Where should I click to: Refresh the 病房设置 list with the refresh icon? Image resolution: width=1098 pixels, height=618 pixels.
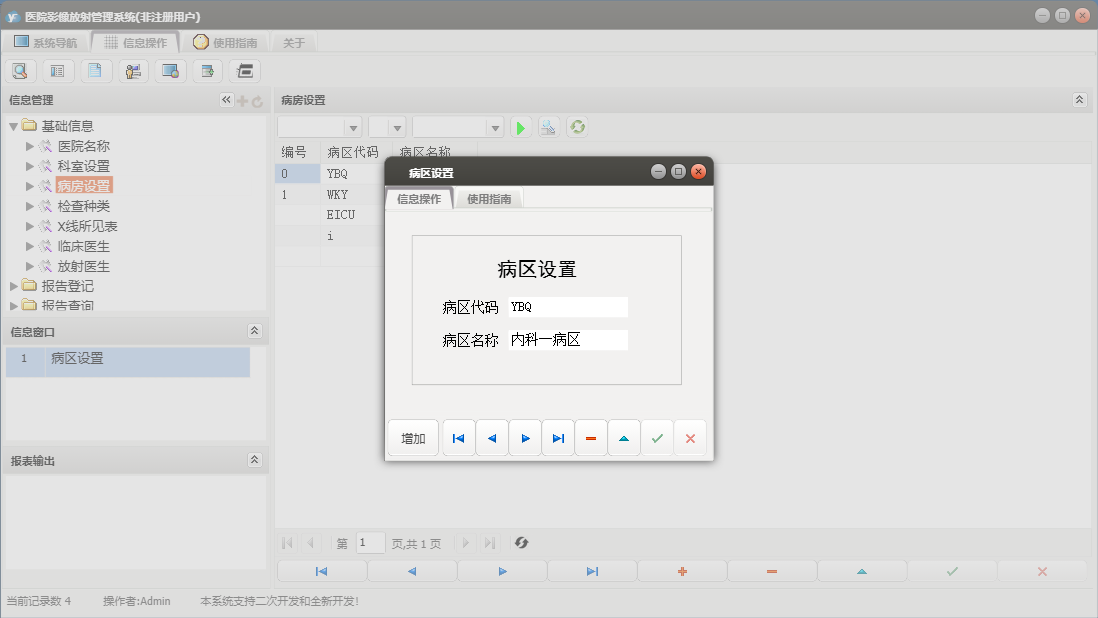click(x=578, y=127)
